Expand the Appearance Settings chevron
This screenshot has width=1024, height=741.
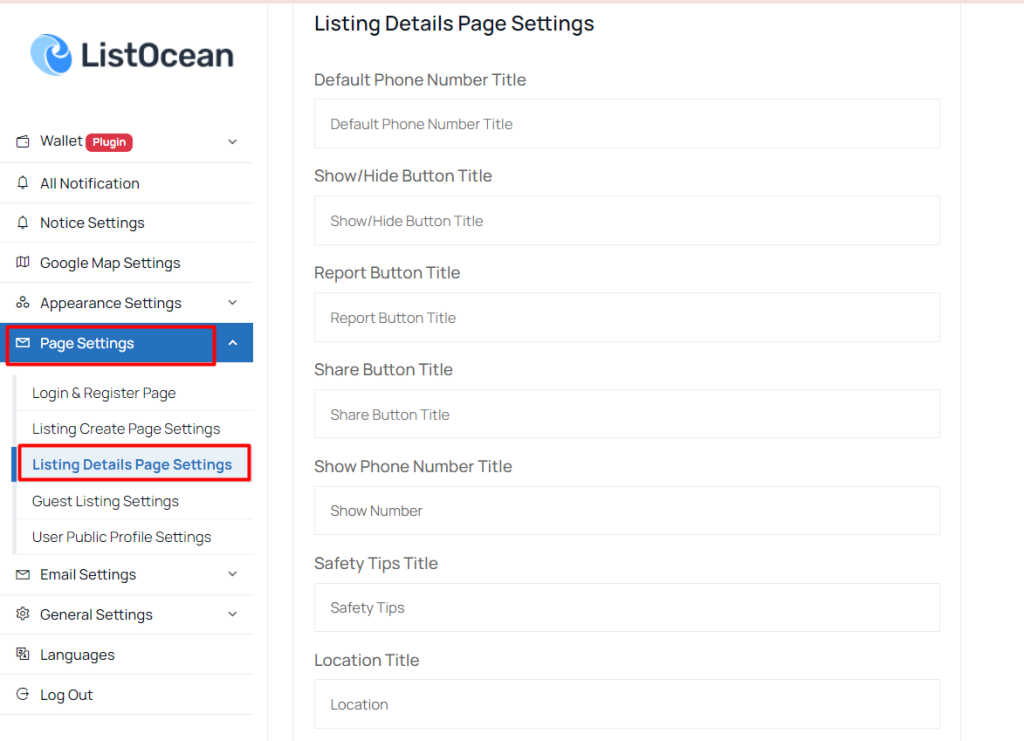point(232,302)
